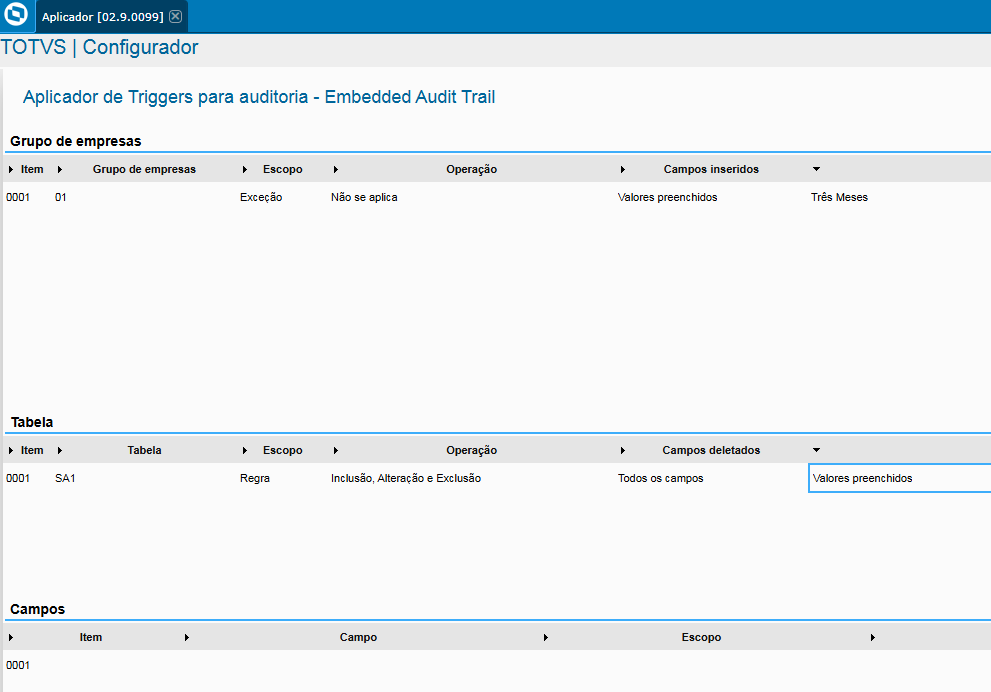Select item 0001 in Grupo de empresas grid
Screen dimensions: 991x692
(18, 197)
